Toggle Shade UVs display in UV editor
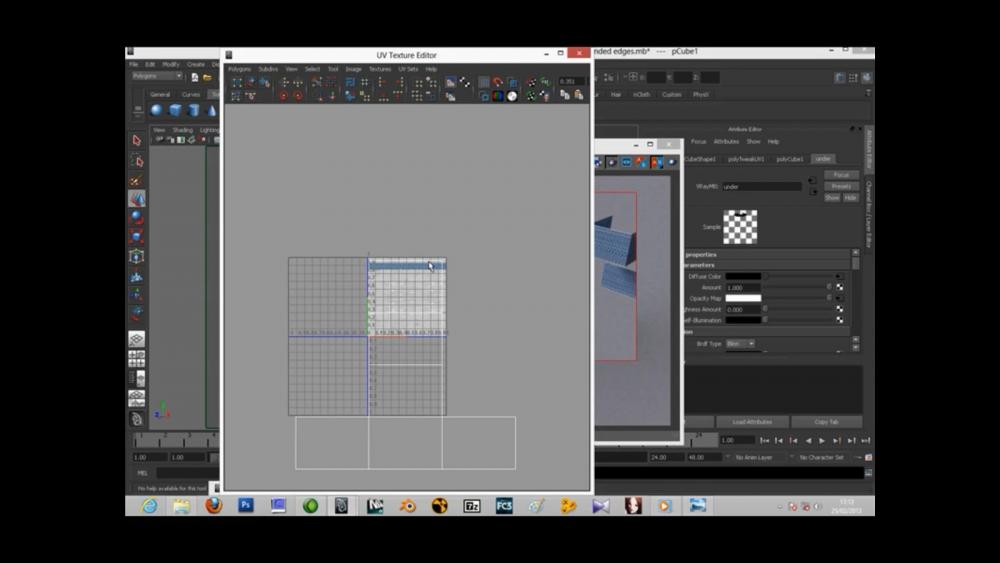This screenshot has width=1000, height=563. pos(512,82)
